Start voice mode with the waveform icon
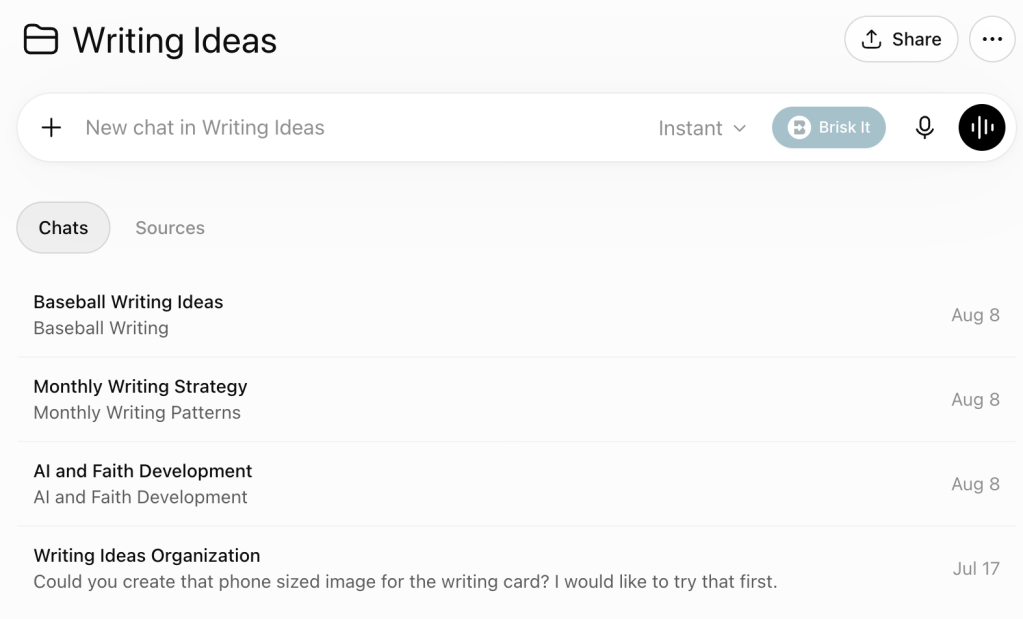This screenshot has width=1023, height=619. pyautogui.click(x=982, y=127)
